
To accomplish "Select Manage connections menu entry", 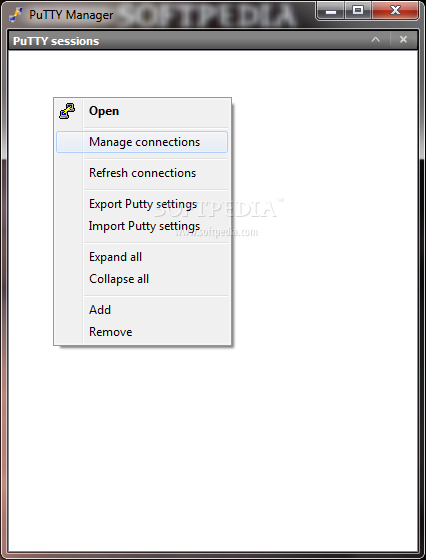I will (142, 142).
